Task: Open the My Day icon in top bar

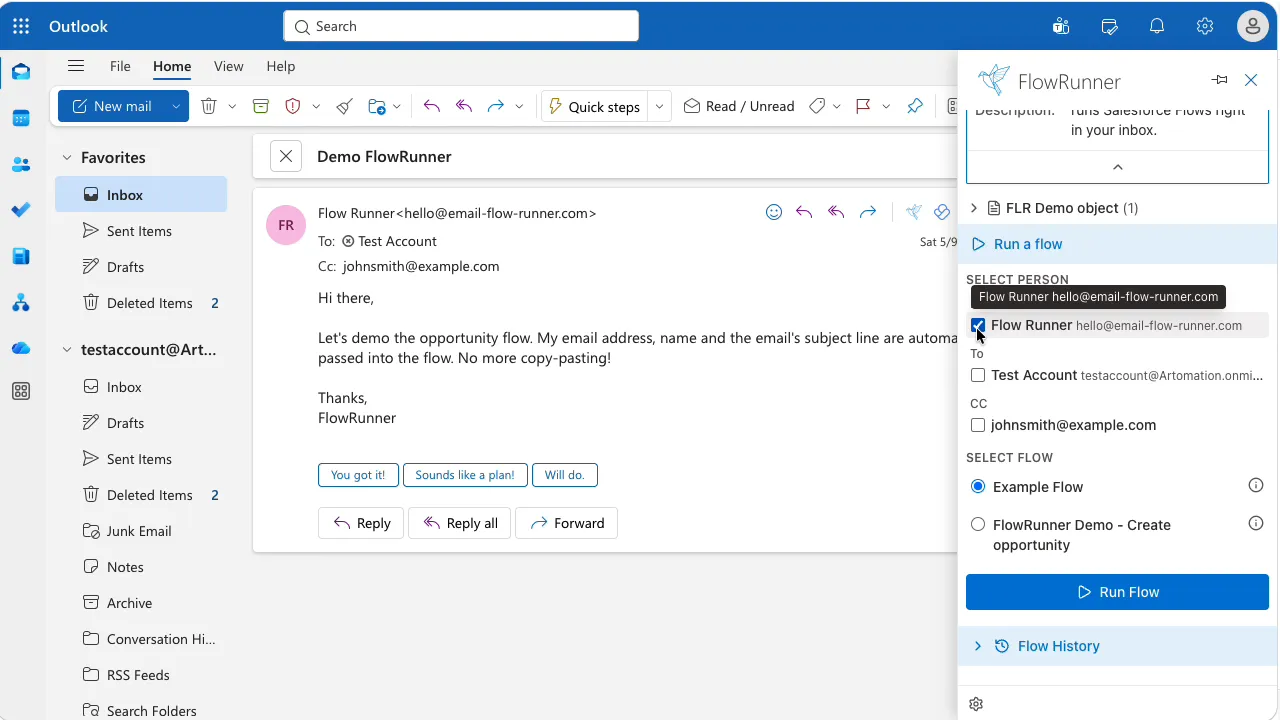Action: 1109,26
